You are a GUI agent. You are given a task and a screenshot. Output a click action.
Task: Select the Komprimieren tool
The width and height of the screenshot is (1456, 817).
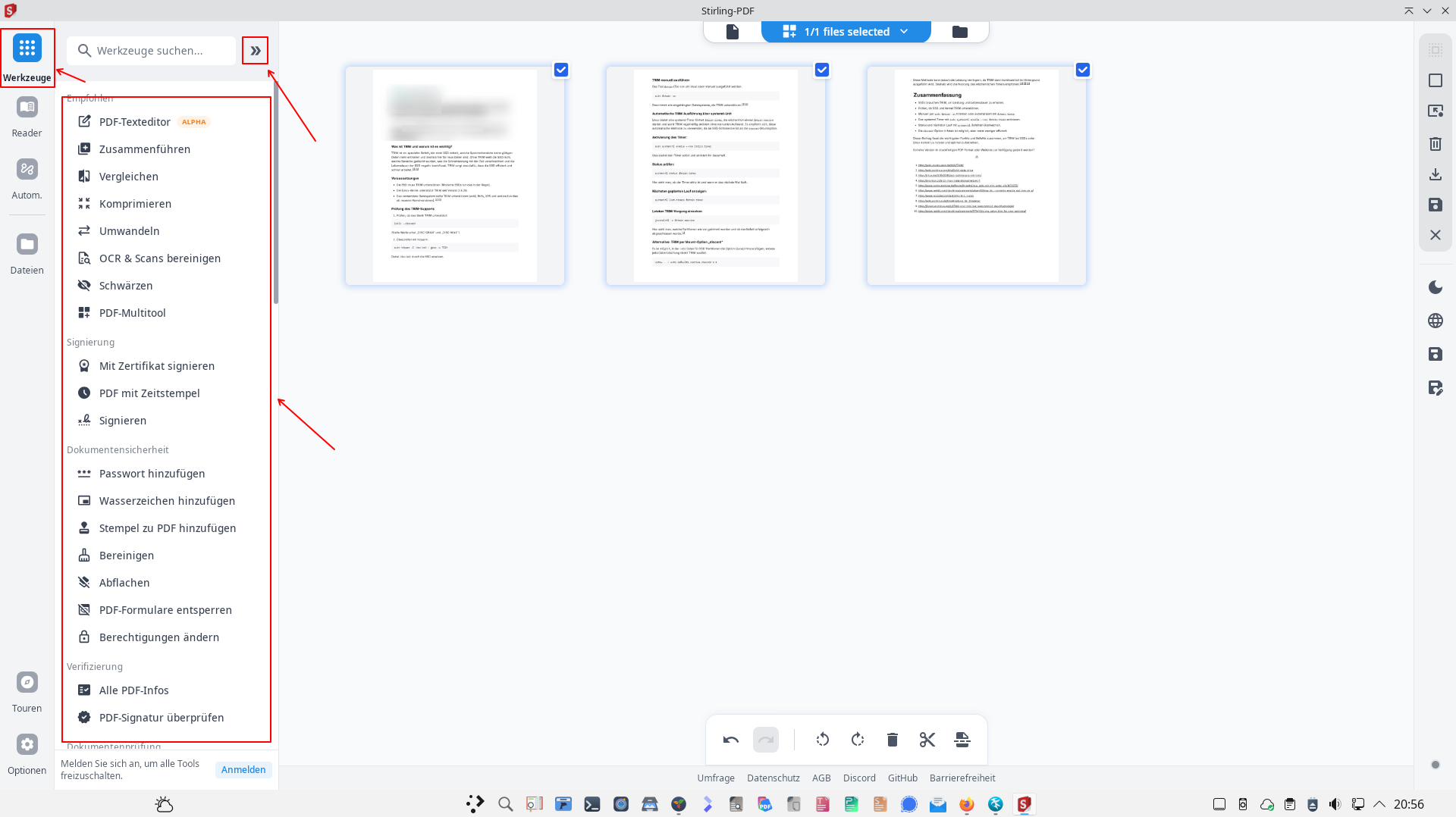tap(135, 204)
